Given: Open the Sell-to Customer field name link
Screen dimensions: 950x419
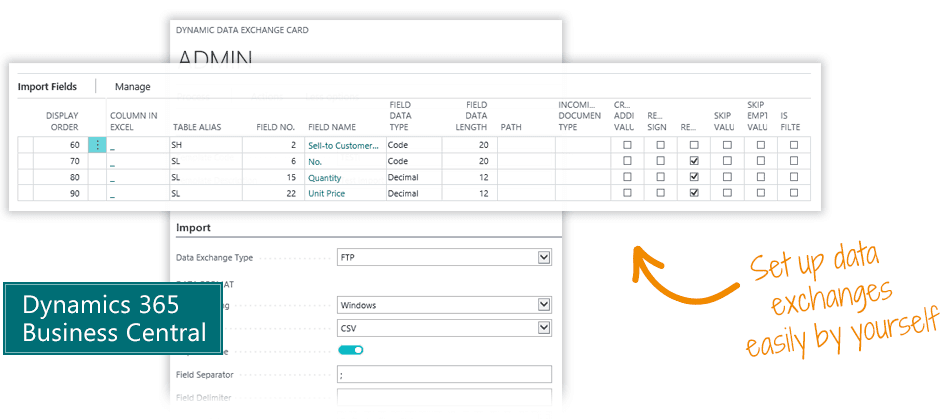Looking at the screenshot, I should pos(345,145).
